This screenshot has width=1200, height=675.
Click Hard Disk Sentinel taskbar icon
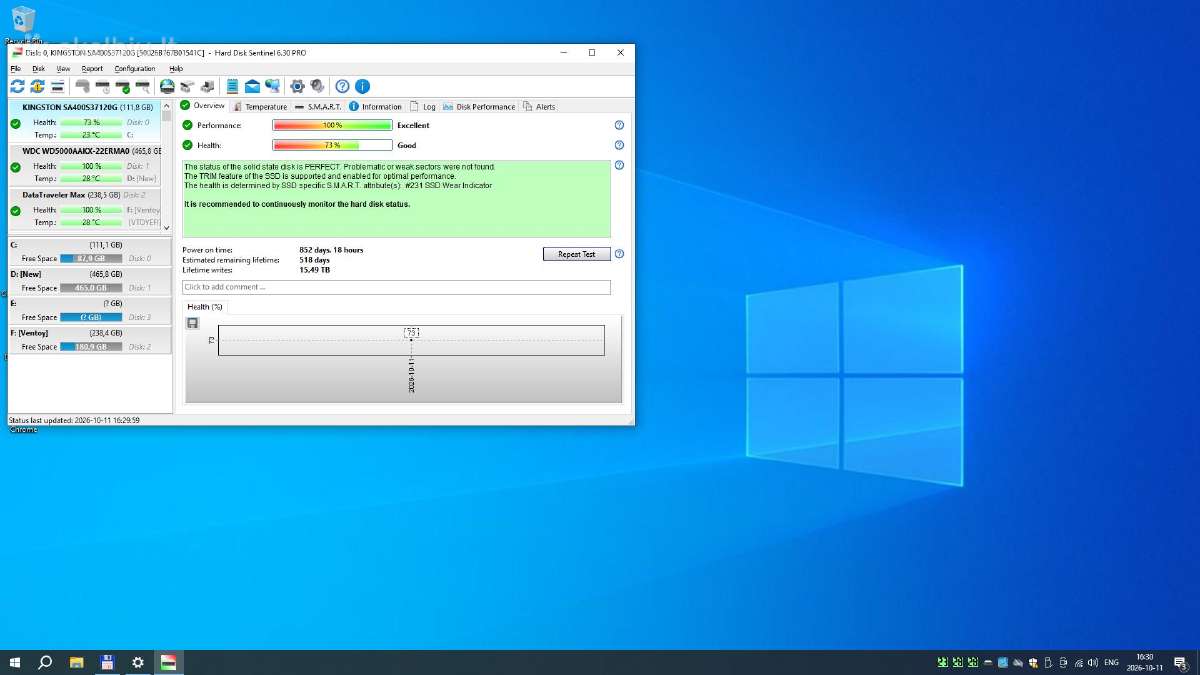[168, 662]
